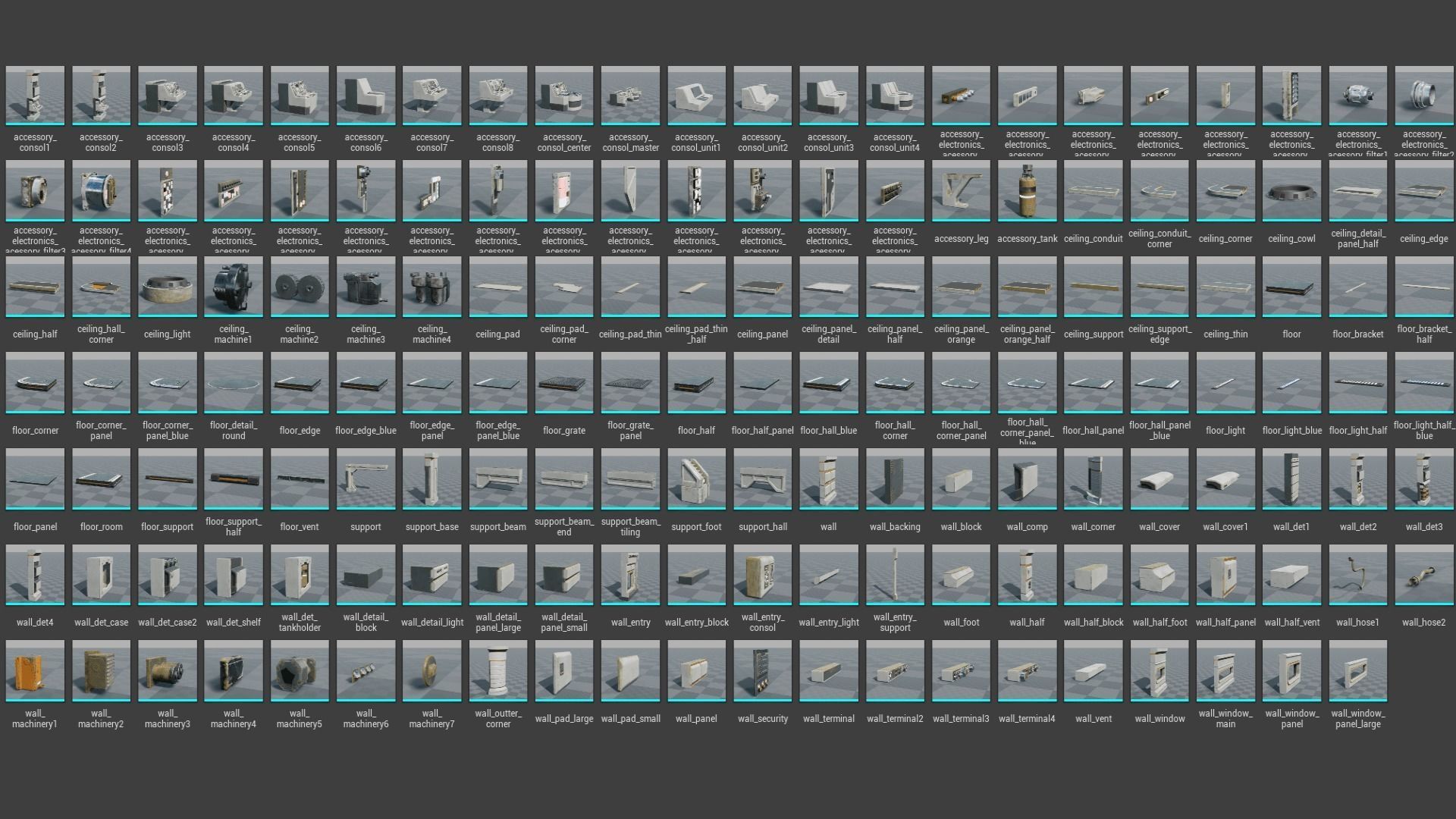Open the wall_machinery1 orange asset
Image resolution: width=1456 pixels, height=819 pixels.
click(x=35, y=671)
